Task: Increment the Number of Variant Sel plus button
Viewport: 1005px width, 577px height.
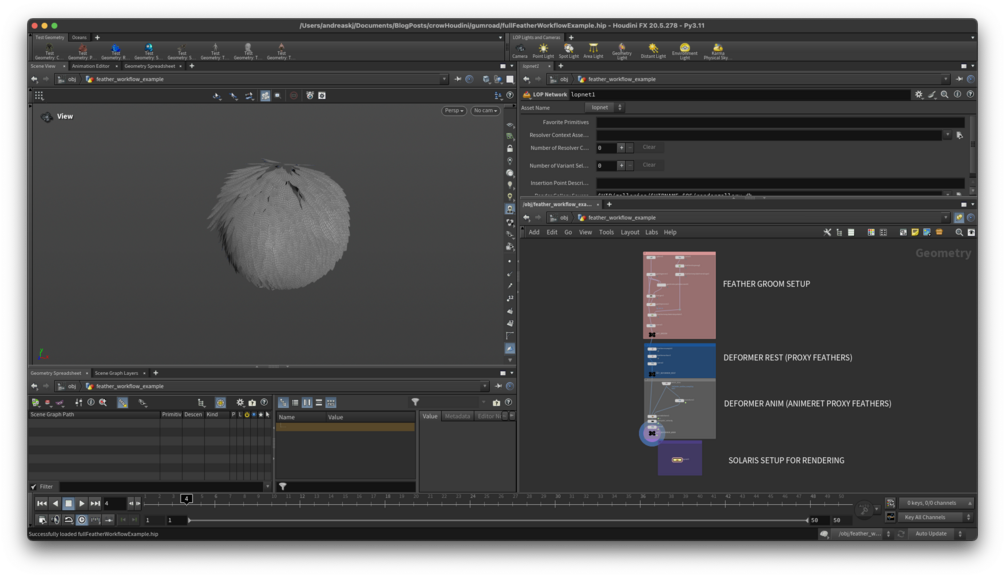Action: click(x=621, y=165)
